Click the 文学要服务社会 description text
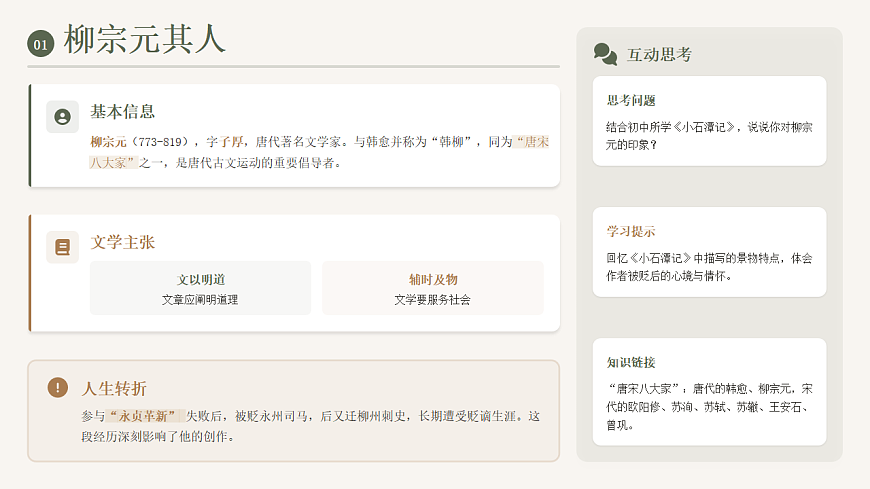This screenshot has width=870, height=489. (x=432, y=299)
